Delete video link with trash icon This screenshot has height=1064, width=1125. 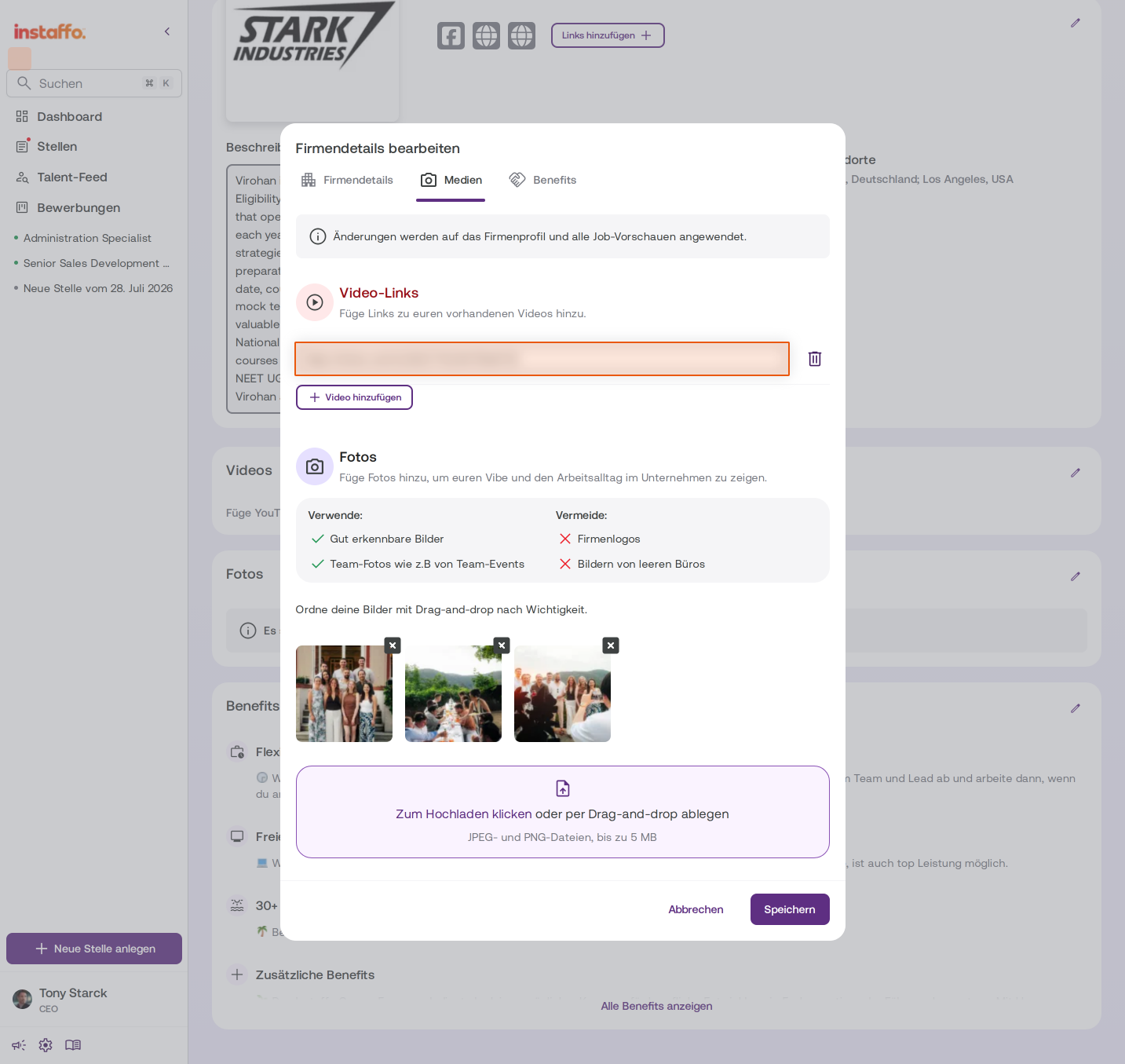[x=815, y=359]
